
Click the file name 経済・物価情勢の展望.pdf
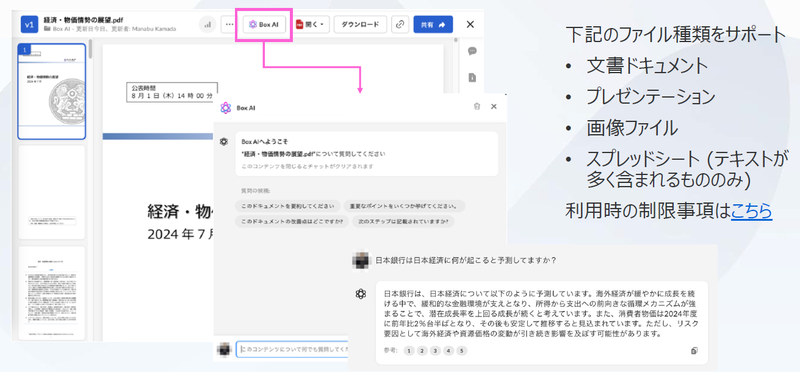coord(83,20)
